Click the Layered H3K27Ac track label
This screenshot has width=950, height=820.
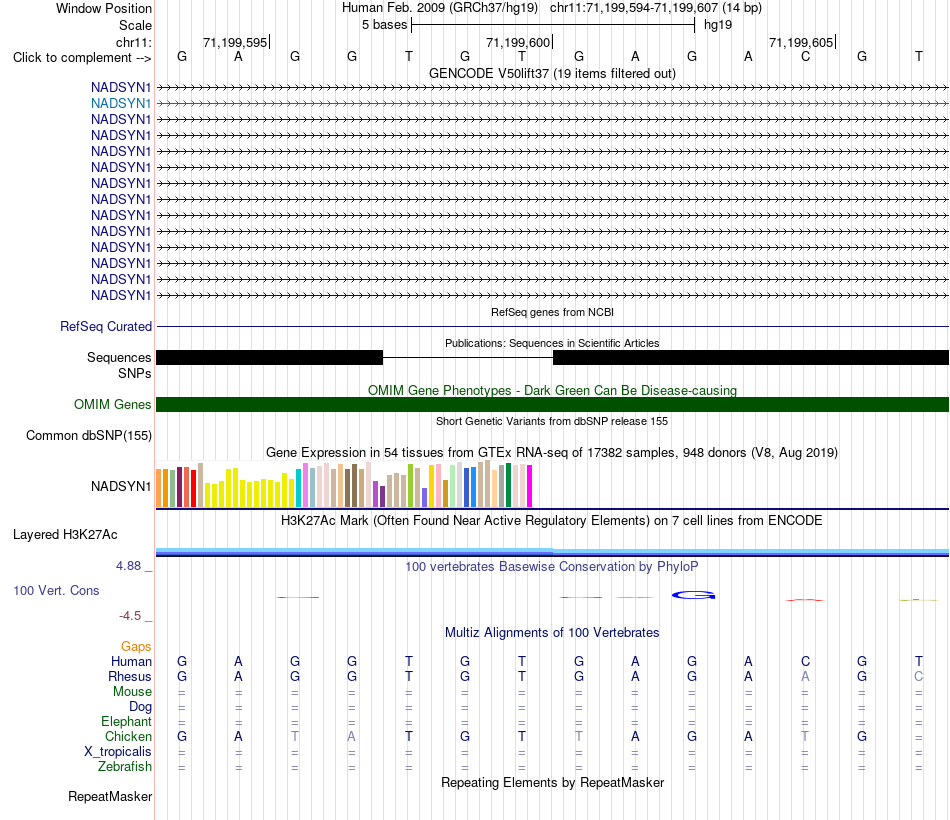(x=65, y=535)
